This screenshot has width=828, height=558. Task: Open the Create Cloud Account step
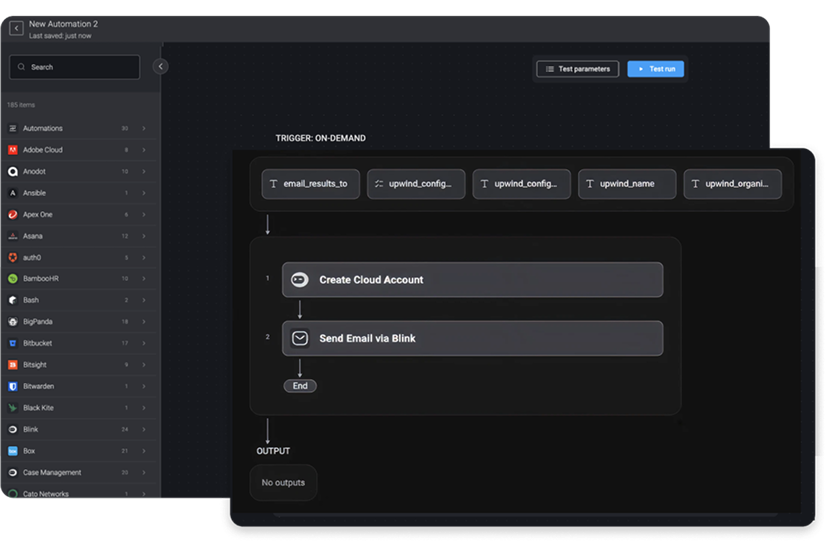[473, 280]
